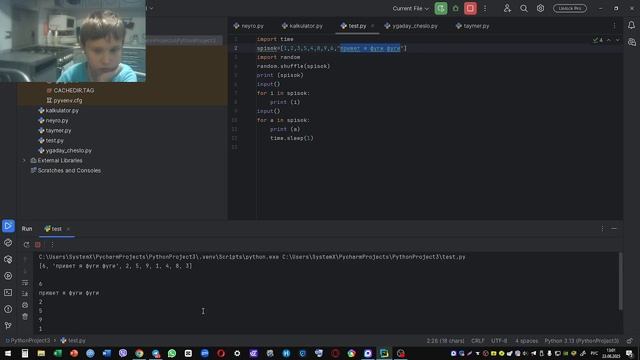The height and width of the screenshot is (360, 640).
Task: Click the caret position 2:26 indicator
Action: coord(445,341)
